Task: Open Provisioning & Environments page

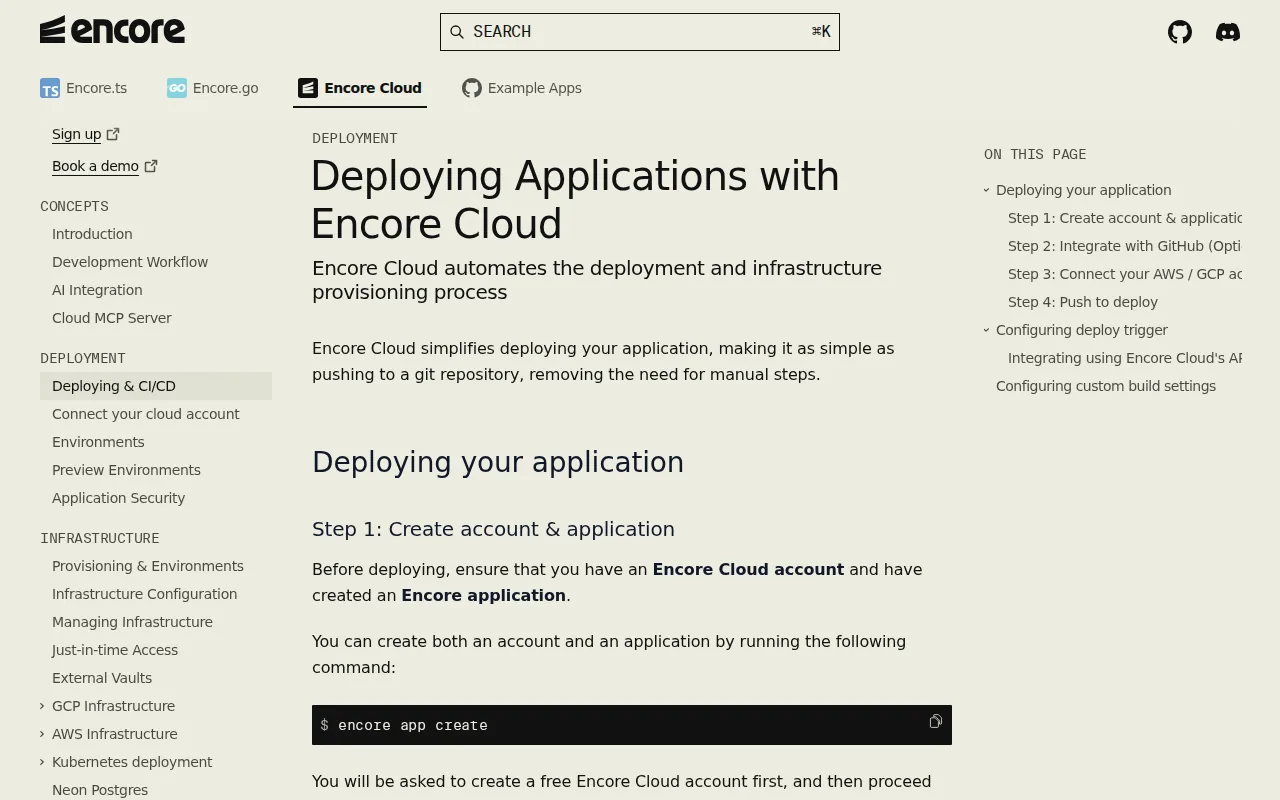Action: 148,566
